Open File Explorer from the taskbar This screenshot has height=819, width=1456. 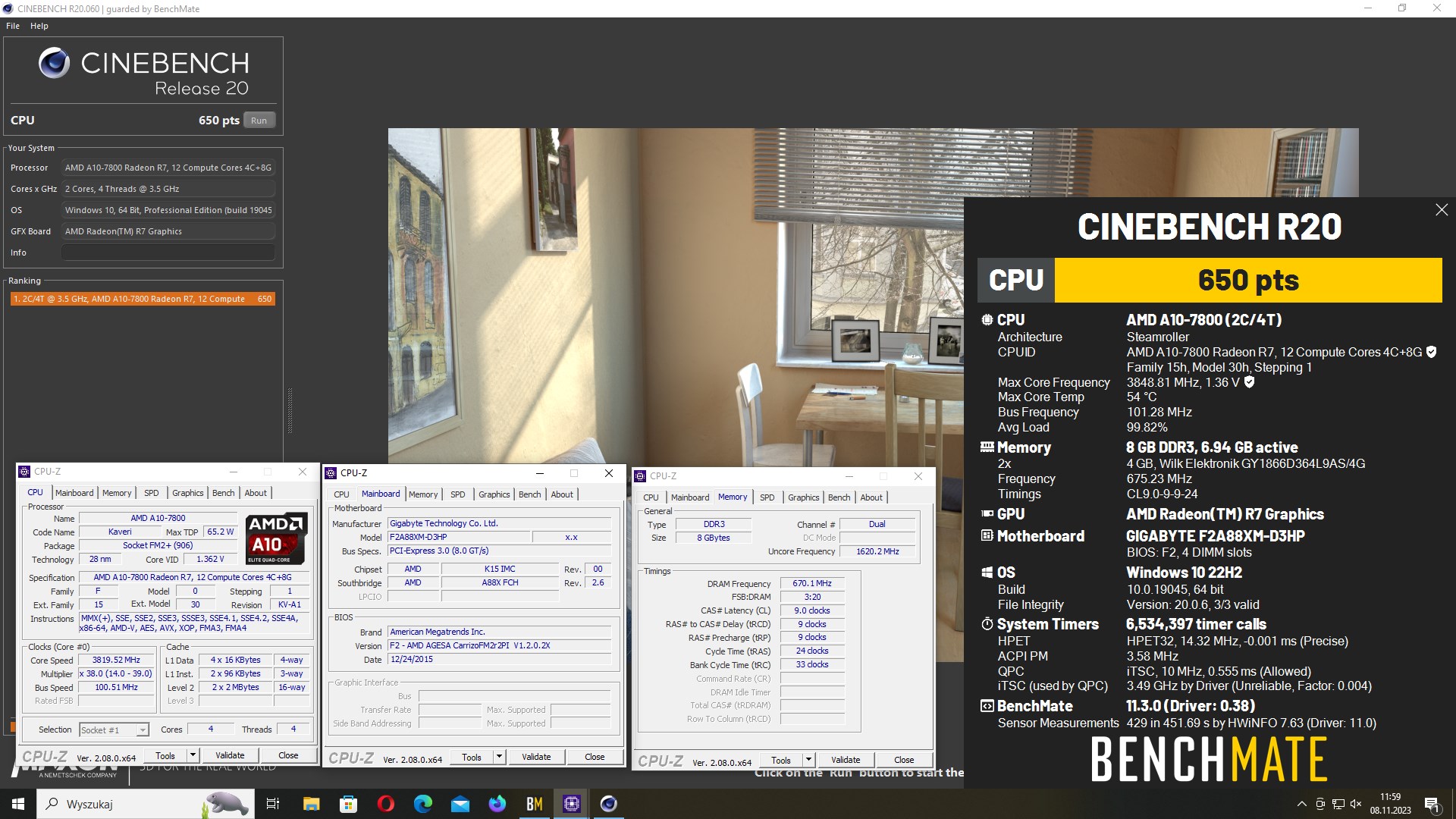pyautogui.click(x=311, y=804)
